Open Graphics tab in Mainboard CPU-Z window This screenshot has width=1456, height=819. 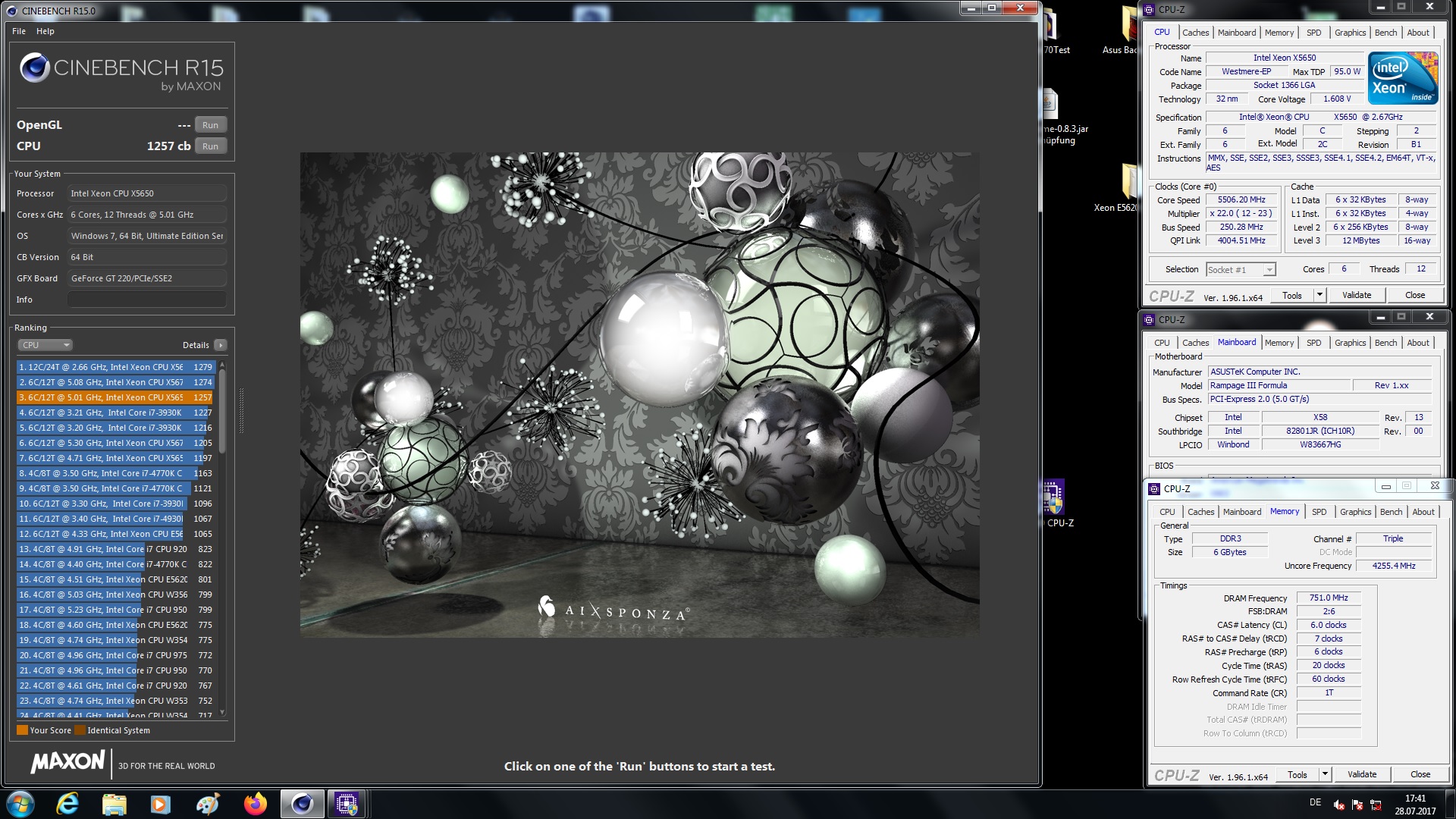(1350, 343)
